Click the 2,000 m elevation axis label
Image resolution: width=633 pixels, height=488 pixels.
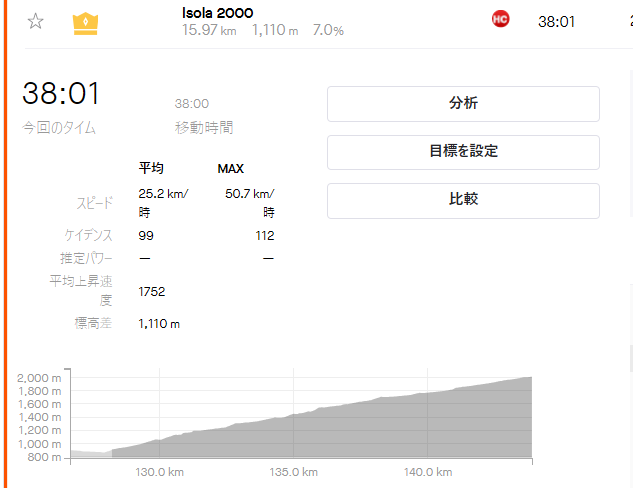40,377
